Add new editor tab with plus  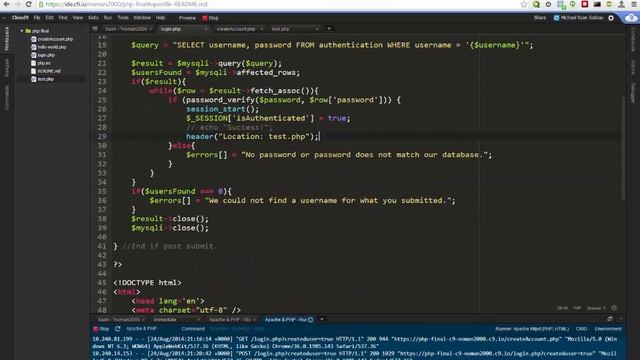pos(329,29)
